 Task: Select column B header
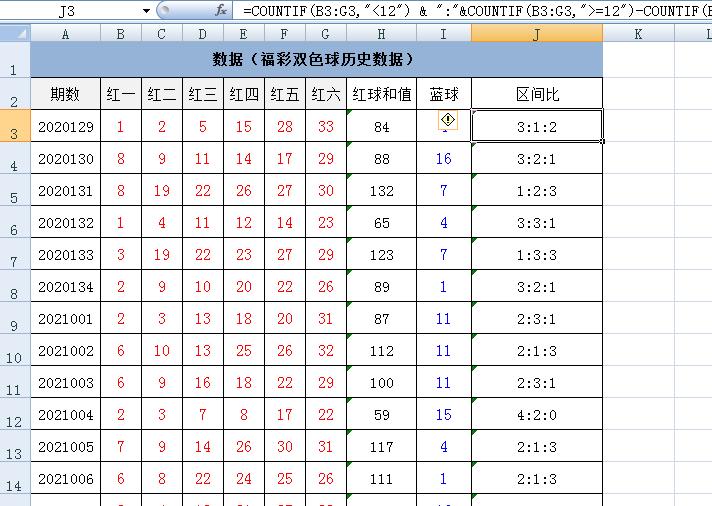(121, 34)
